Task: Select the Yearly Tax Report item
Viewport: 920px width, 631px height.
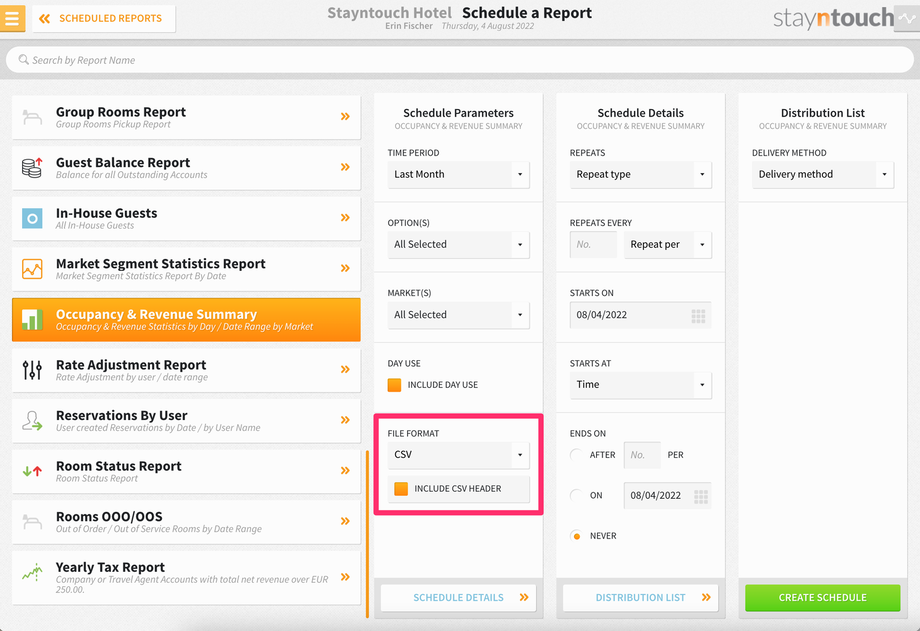Action: [186, 578]
